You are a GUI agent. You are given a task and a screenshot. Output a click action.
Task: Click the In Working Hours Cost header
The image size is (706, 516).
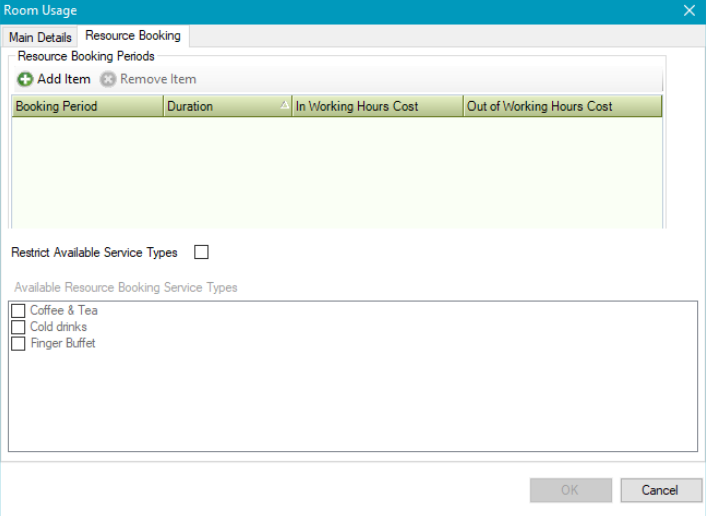[357, 106]
